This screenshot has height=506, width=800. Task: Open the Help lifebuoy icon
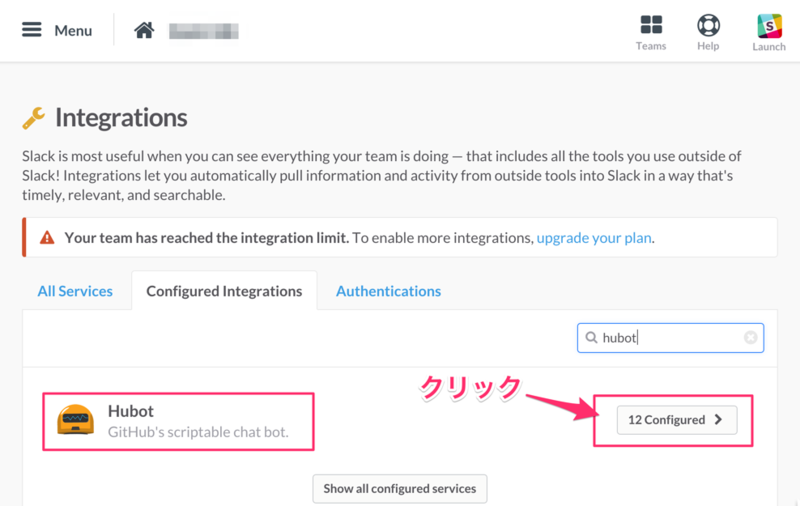coord(708,25)
